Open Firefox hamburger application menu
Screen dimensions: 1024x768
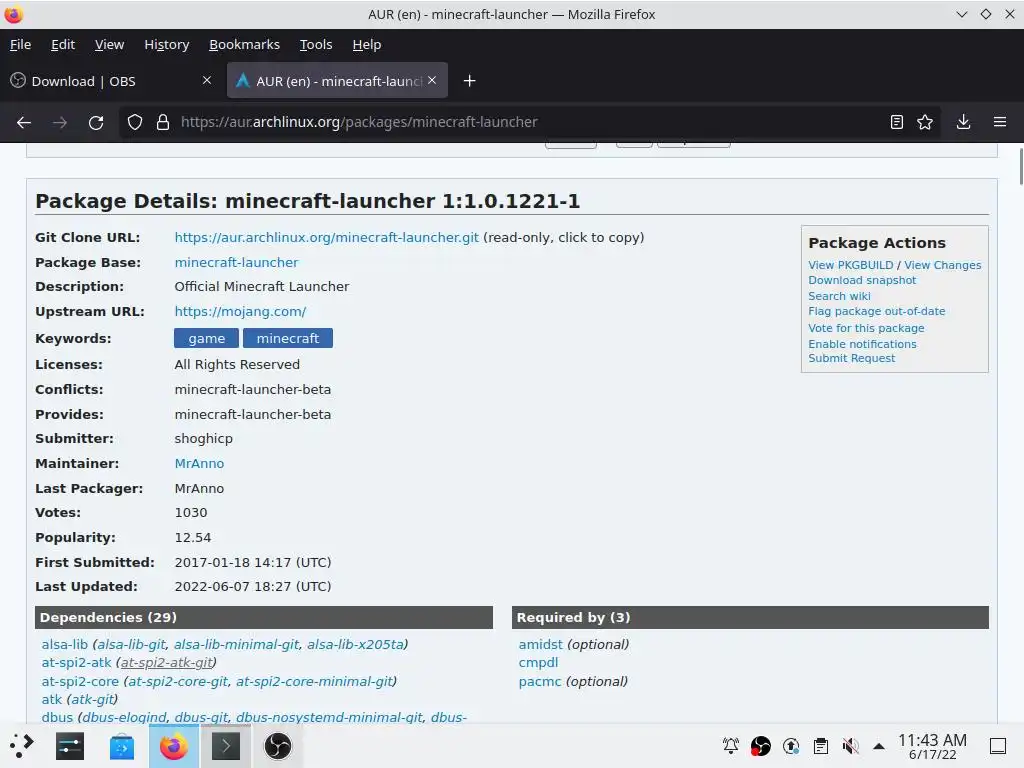(x=999, y=122)
